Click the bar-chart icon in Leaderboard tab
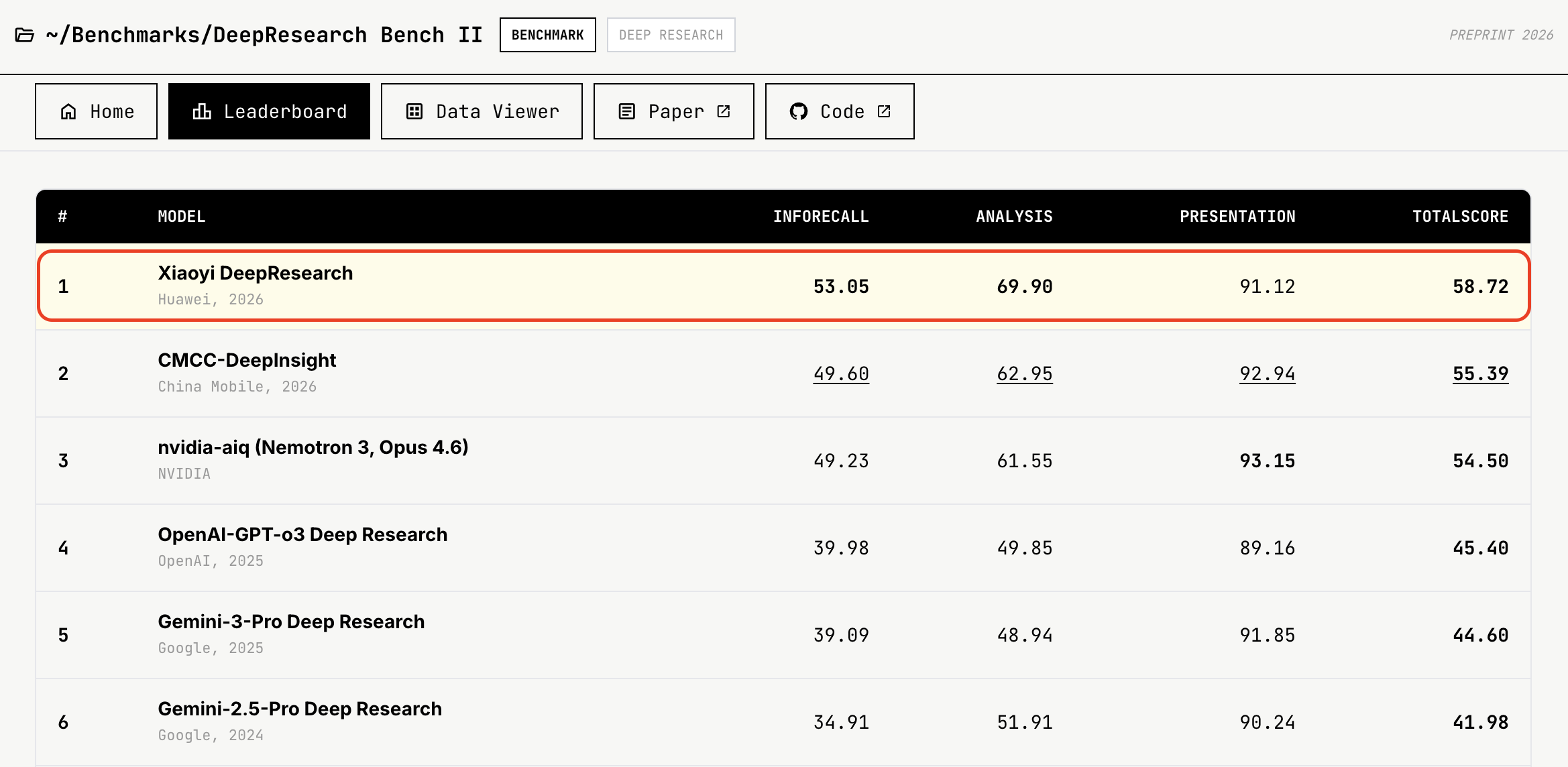 pos(202,111)
